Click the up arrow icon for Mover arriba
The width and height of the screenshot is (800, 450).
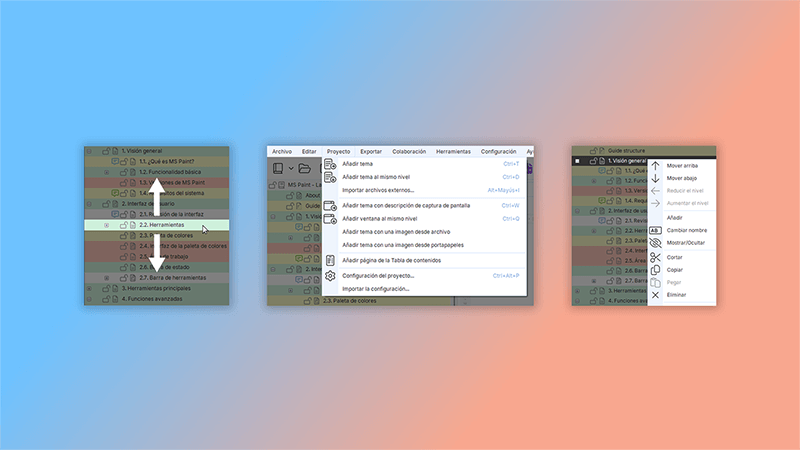pos(656,165)
